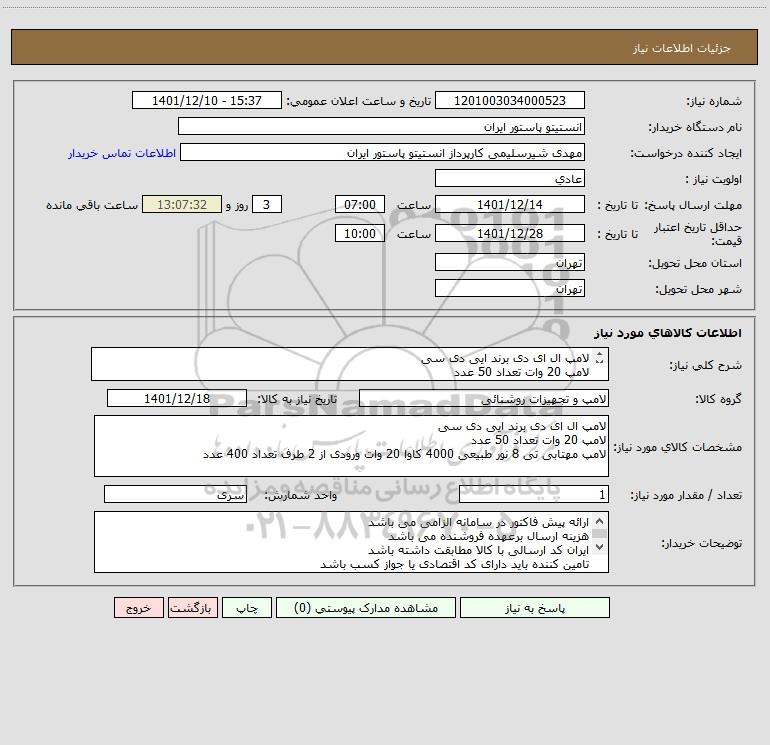770x745 pixels.
Task: Click the delivery city field 'تهران'
Action: tap(510, 288)
